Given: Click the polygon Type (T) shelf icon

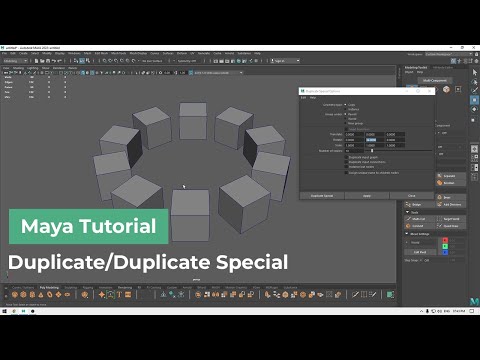Looking at the screenshot, I should point(119,294).
